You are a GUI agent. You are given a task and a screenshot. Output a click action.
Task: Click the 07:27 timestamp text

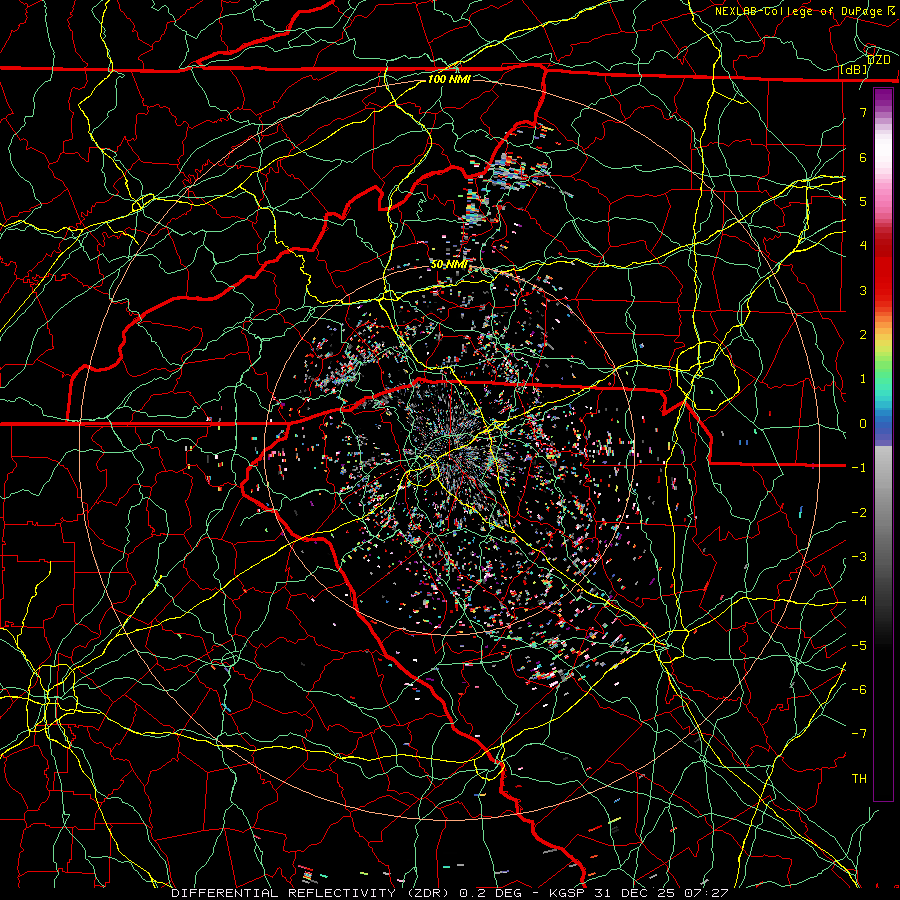tap(709, 893)
